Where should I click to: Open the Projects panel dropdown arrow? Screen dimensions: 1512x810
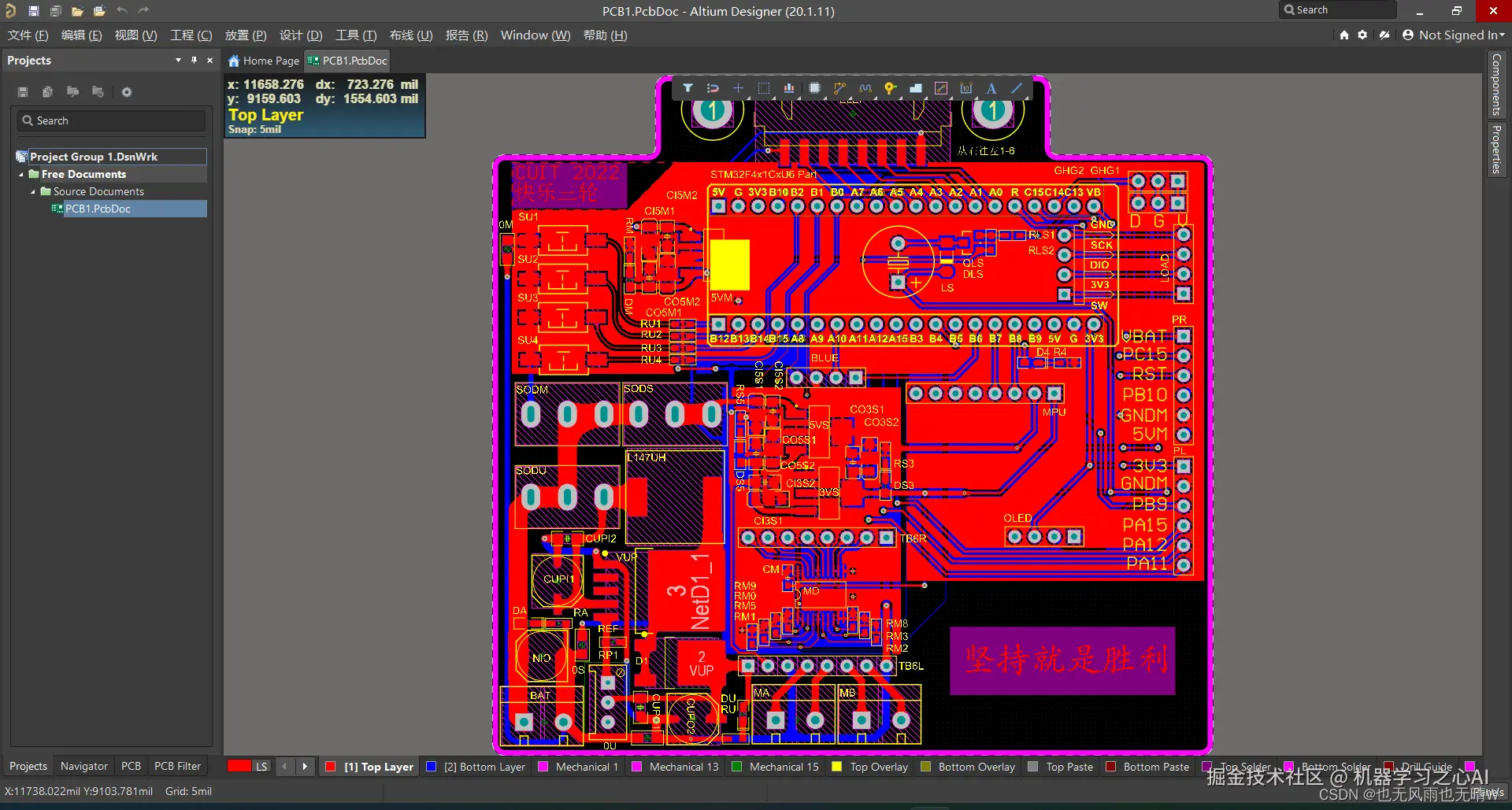tap(178, 61)
